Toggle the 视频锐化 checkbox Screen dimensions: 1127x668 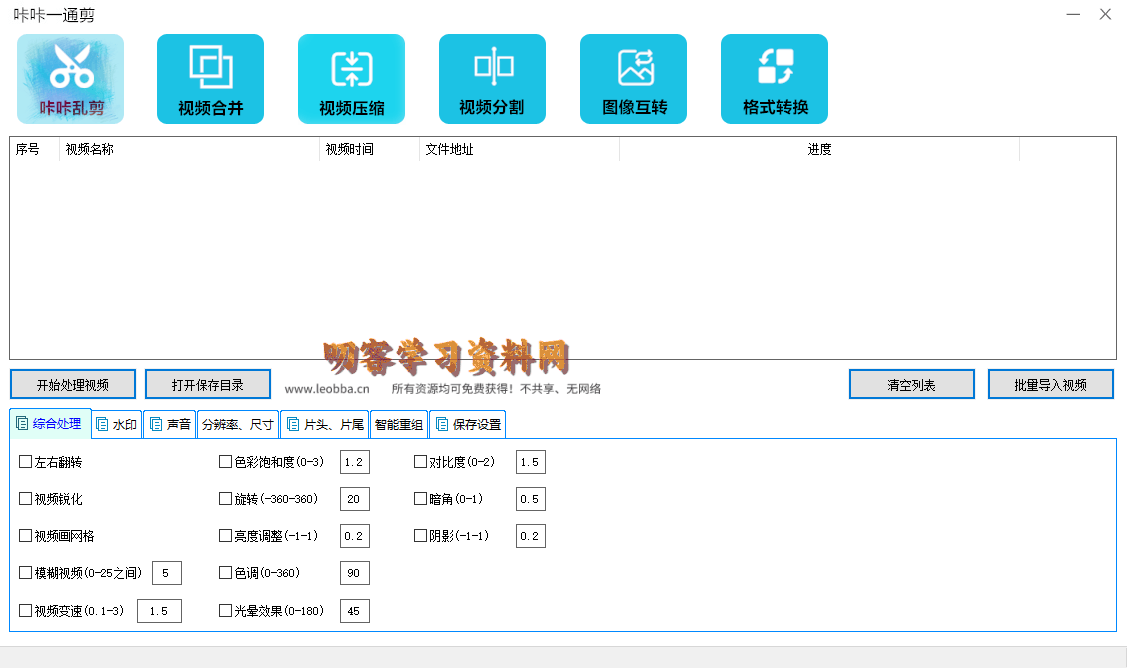[x=26, y=499]
